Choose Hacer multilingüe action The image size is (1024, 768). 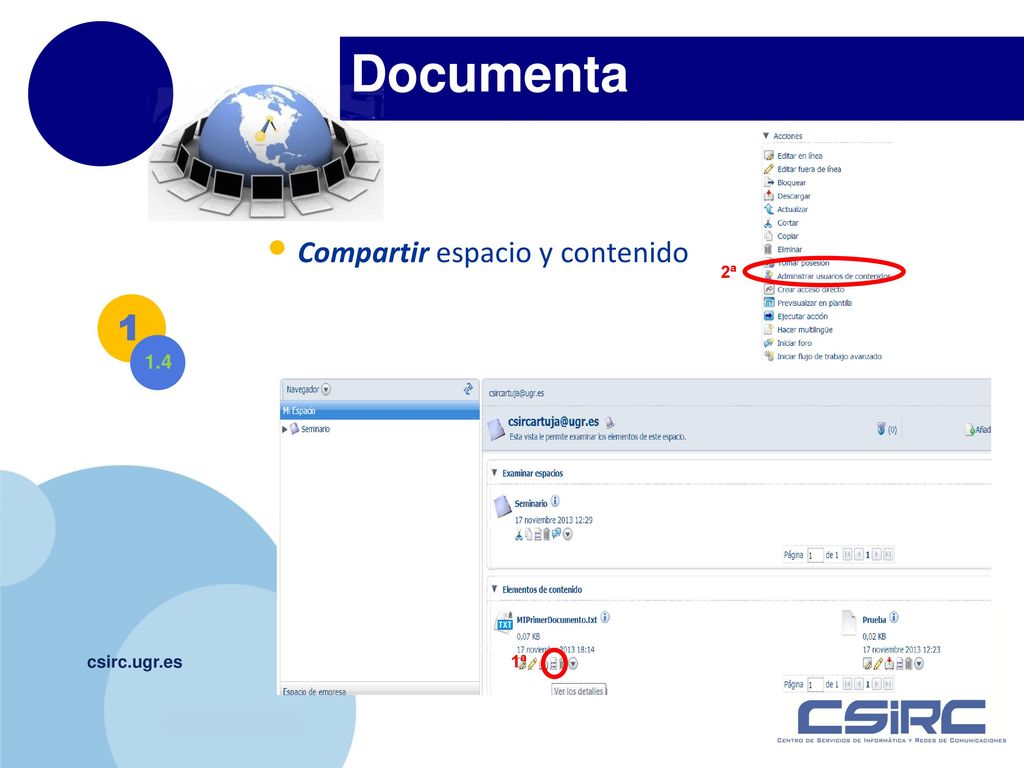[x=805, y=330]
